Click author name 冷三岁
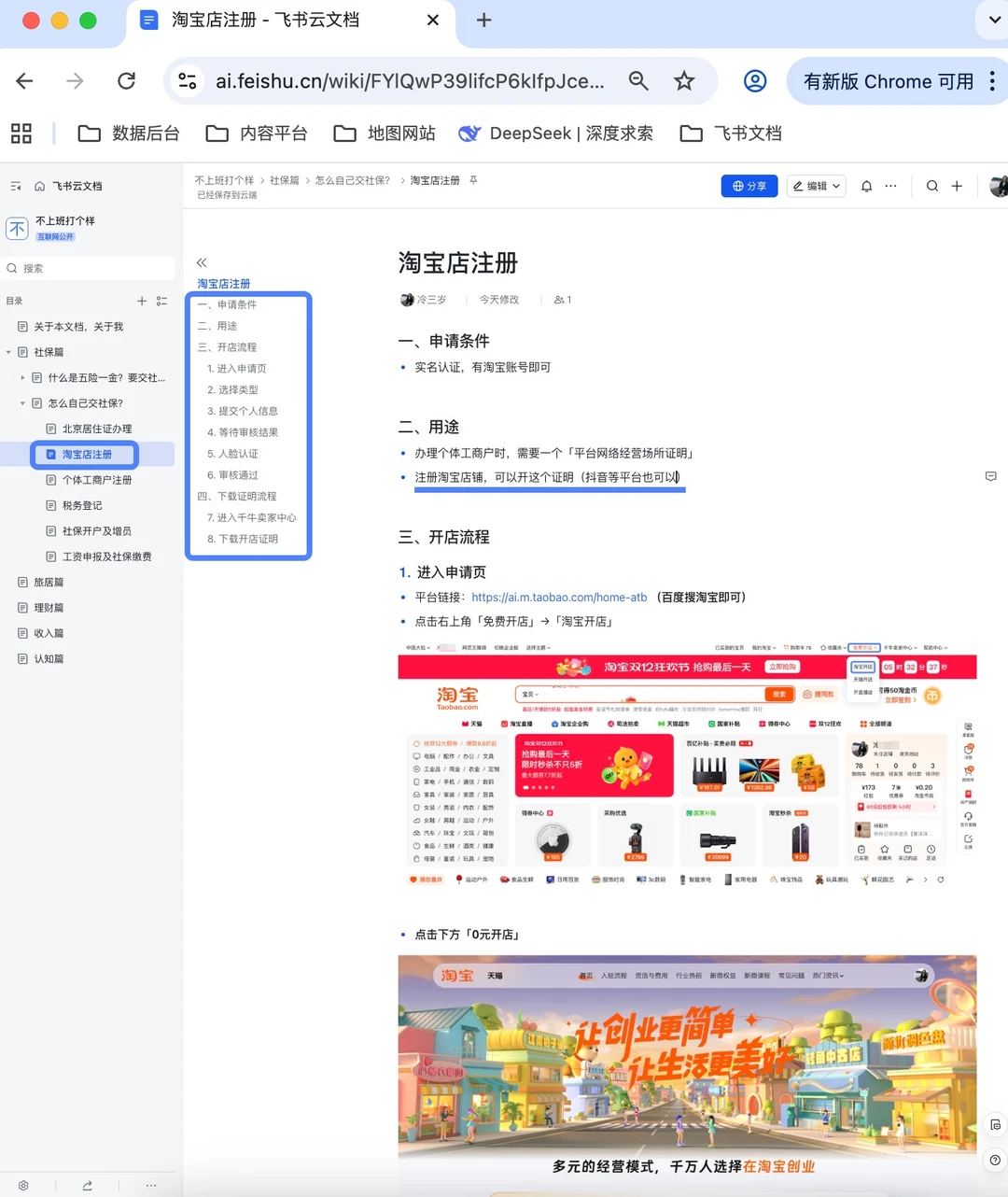This screenshot has width=1008, height=1197. tap(431, 300)
